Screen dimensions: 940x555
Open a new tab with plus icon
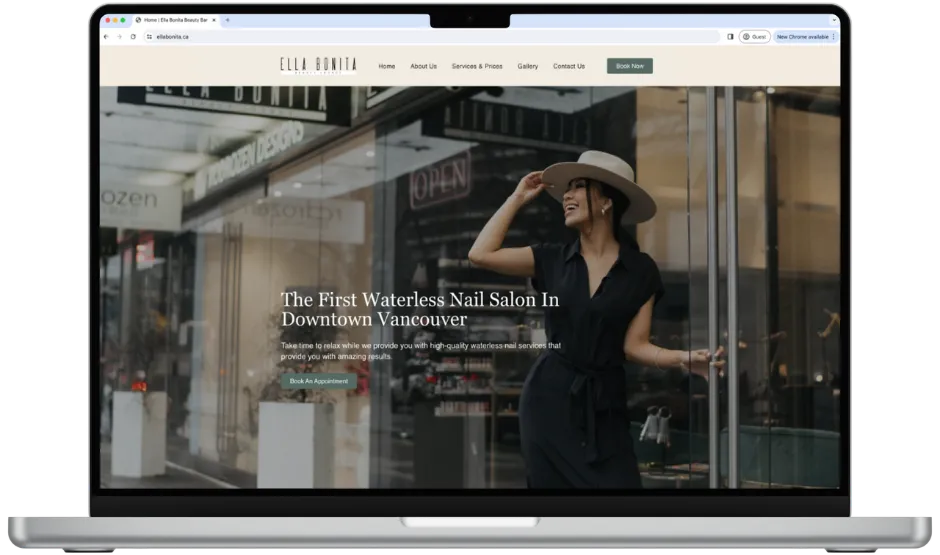coord(228,20)
